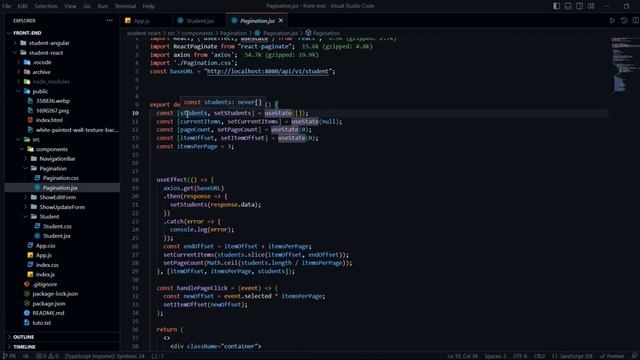Open App.js in the explorer
The image size is (640, 360).
44,255
